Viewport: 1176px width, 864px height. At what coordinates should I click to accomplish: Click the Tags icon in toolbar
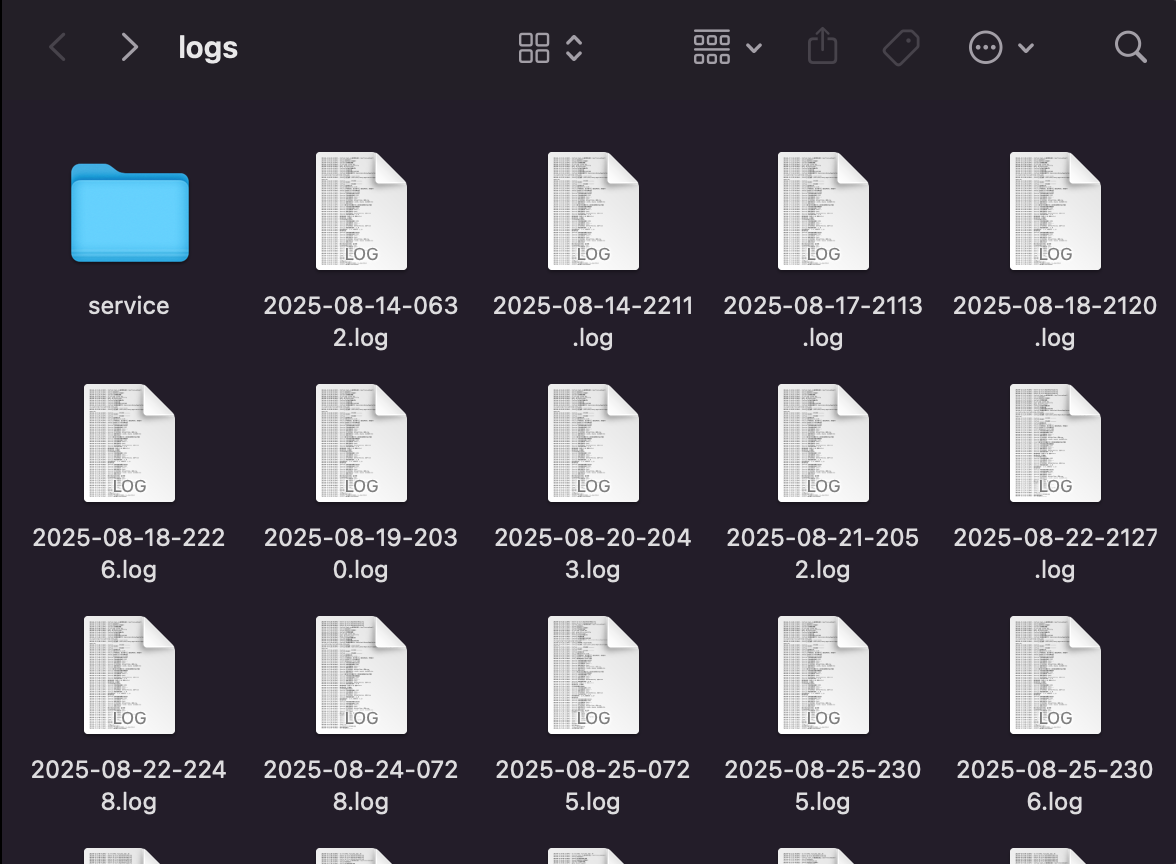(x=901, y=47)
